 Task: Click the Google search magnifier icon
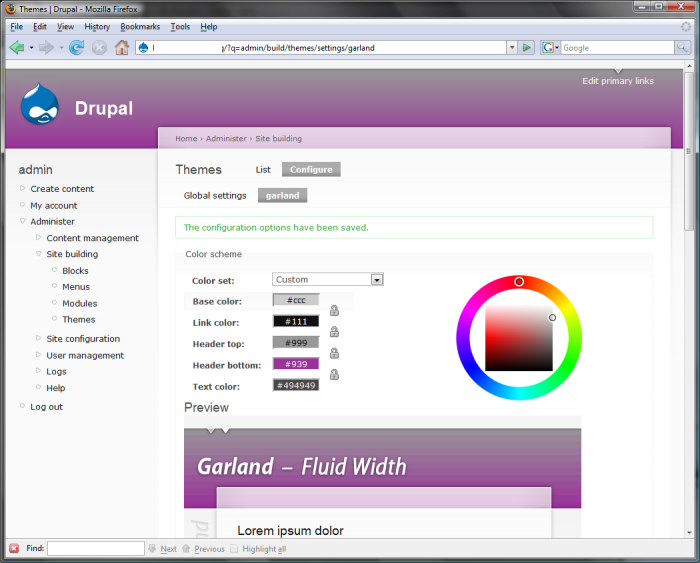pyautogui.click(x=682, y=47)
